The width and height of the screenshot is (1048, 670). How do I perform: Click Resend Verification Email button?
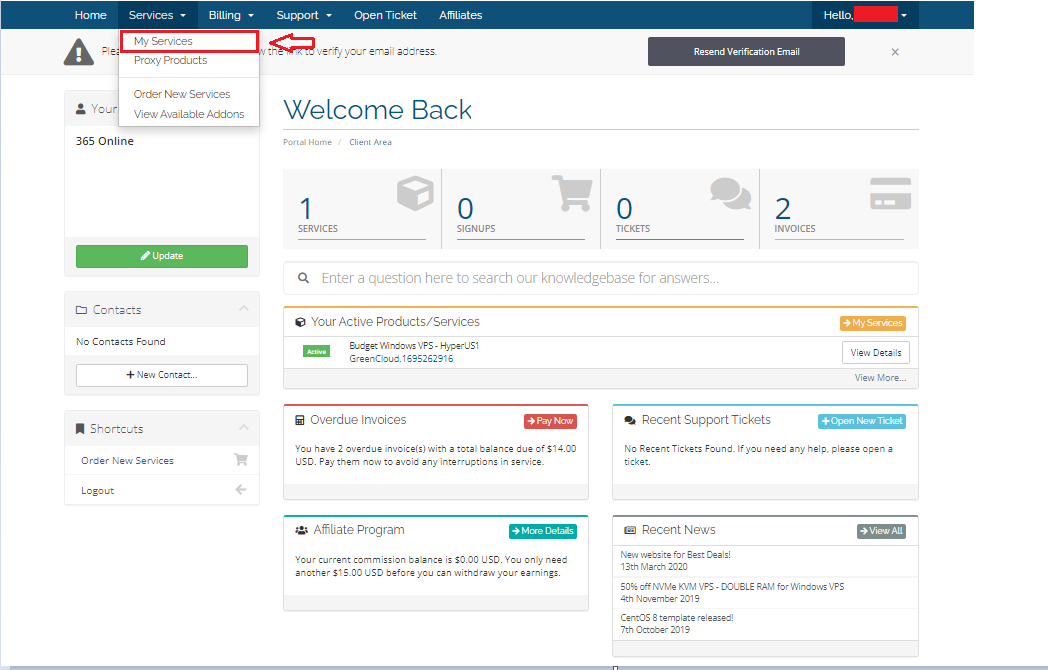[x=746, y=51]
